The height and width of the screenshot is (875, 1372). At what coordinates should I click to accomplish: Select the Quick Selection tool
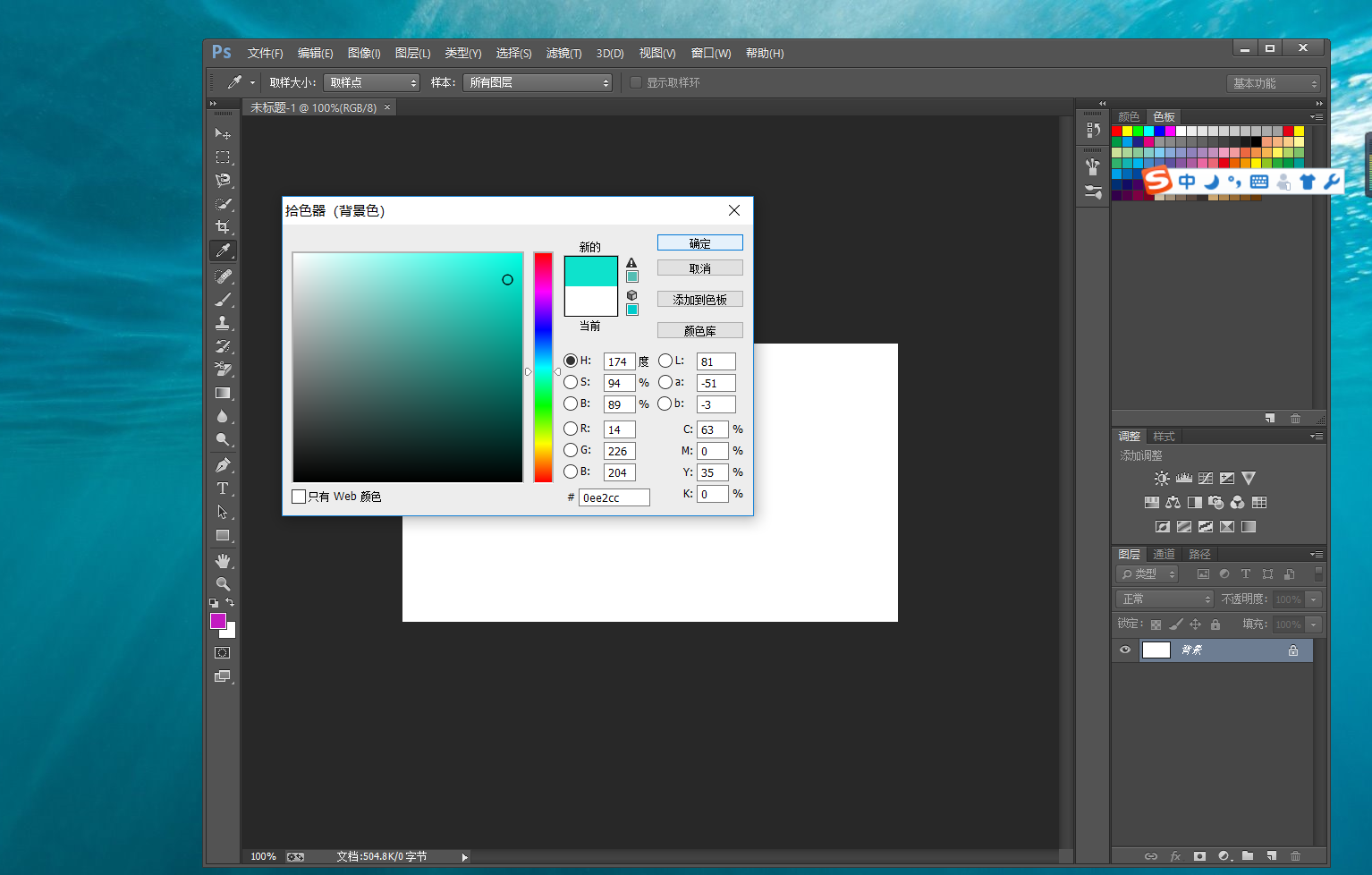223,203
